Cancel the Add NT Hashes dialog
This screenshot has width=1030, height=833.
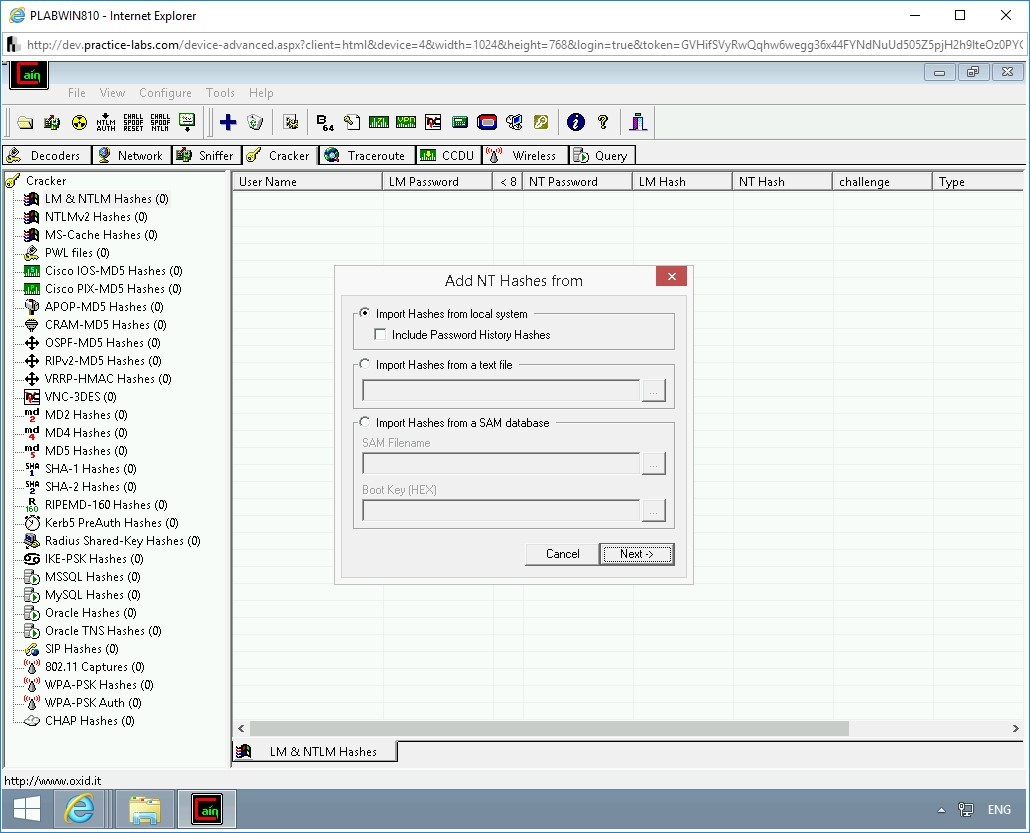point(561,553)
